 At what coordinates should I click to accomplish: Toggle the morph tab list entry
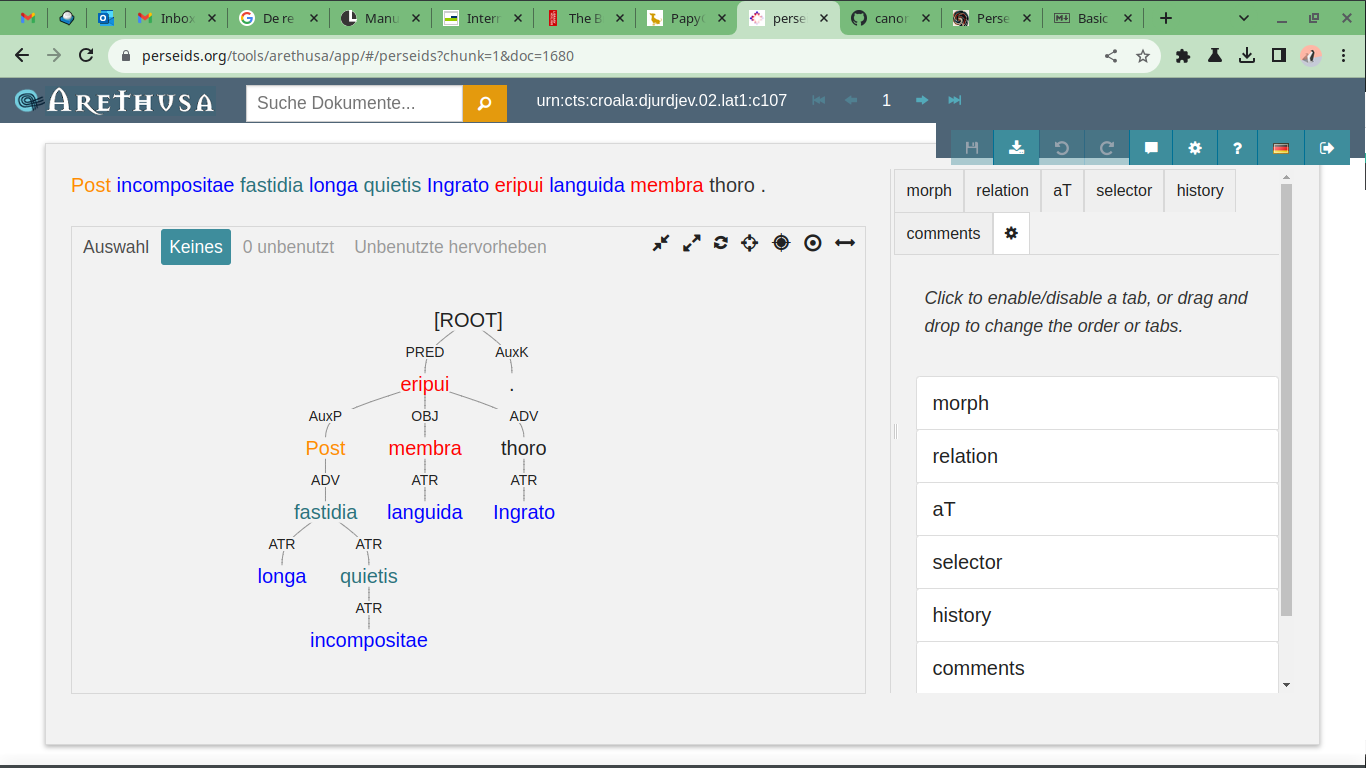click(1097, 403)
